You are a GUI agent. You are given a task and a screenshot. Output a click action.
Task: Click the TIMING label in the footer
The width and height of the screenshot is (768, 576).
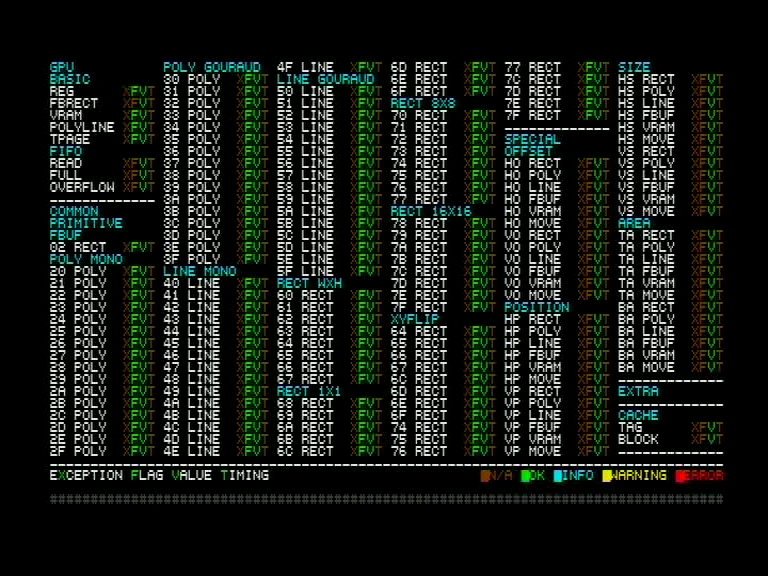(x=244, y=476)
